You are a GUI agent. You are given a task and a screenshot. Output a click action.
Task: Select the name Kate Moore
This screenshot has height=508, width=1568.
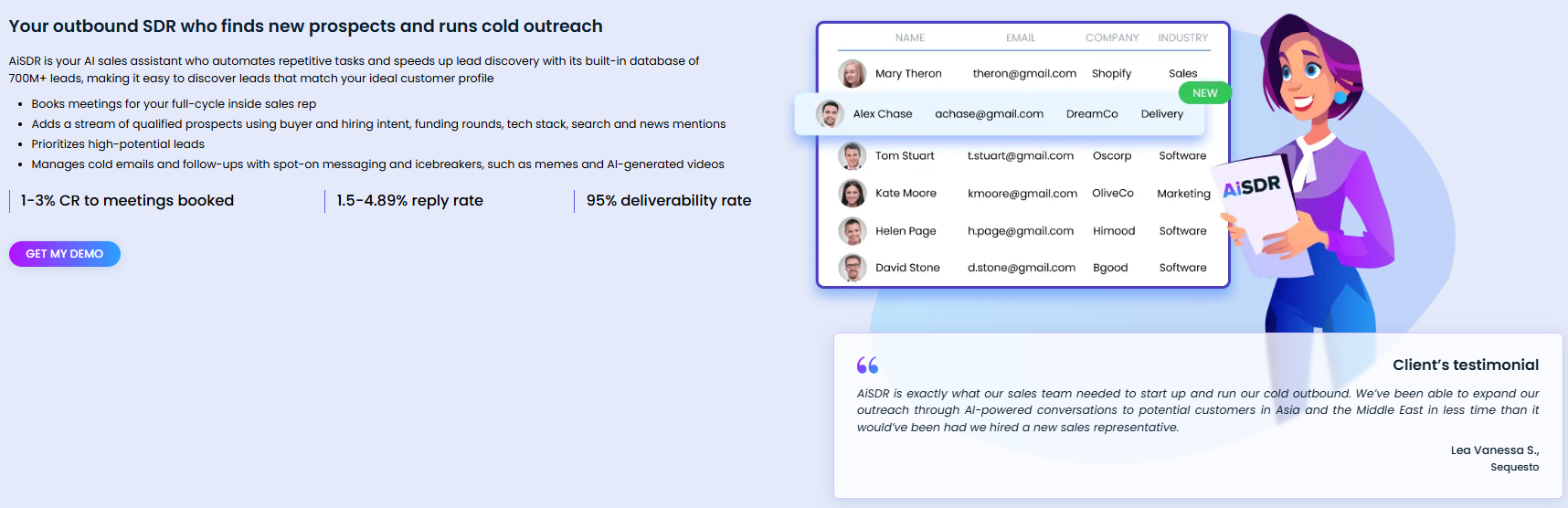(906, 194)
